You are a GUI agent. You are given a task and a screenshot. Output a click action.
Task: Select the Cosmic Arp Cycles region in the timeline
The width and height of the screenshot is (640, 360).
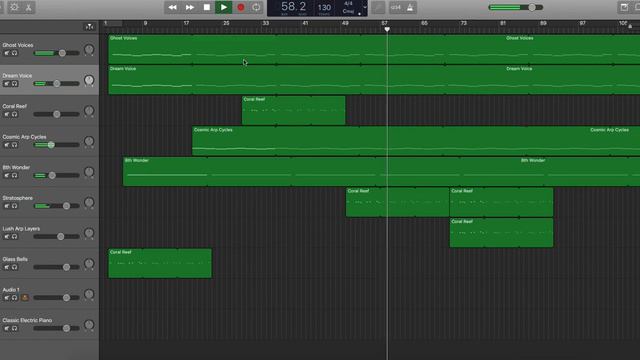[416, 141]
